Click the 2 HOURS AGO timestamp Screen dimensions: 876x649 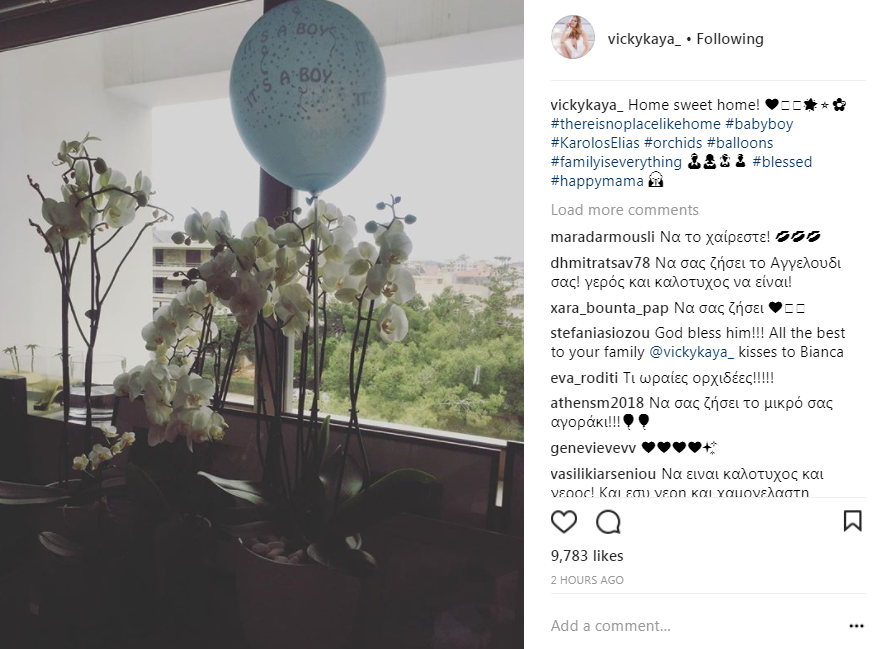click(587, 580)
